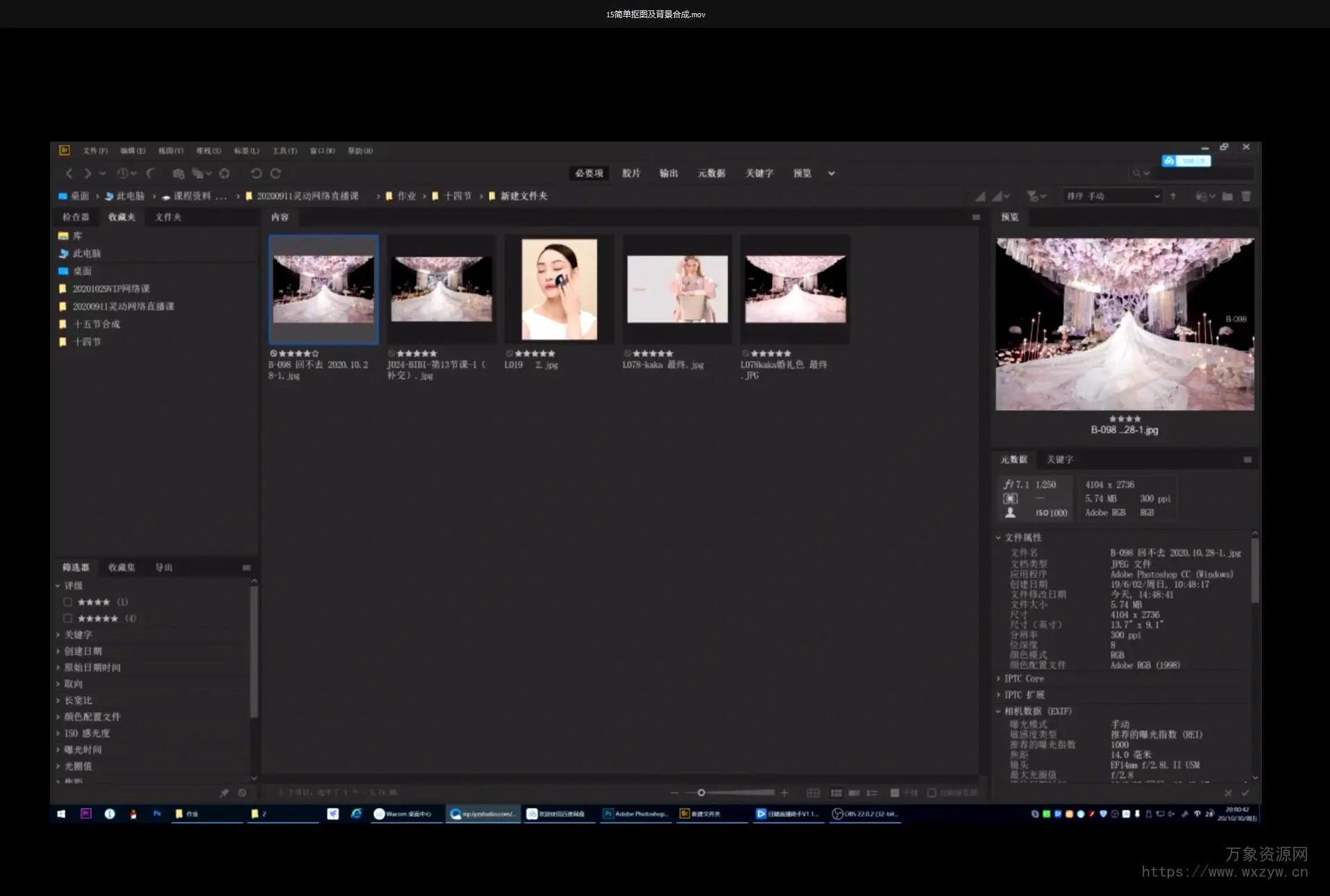The height and width of the screenshot is (896, 1330).
Task: Select the L019 portrait thumbnail
Action: point(559,289)
